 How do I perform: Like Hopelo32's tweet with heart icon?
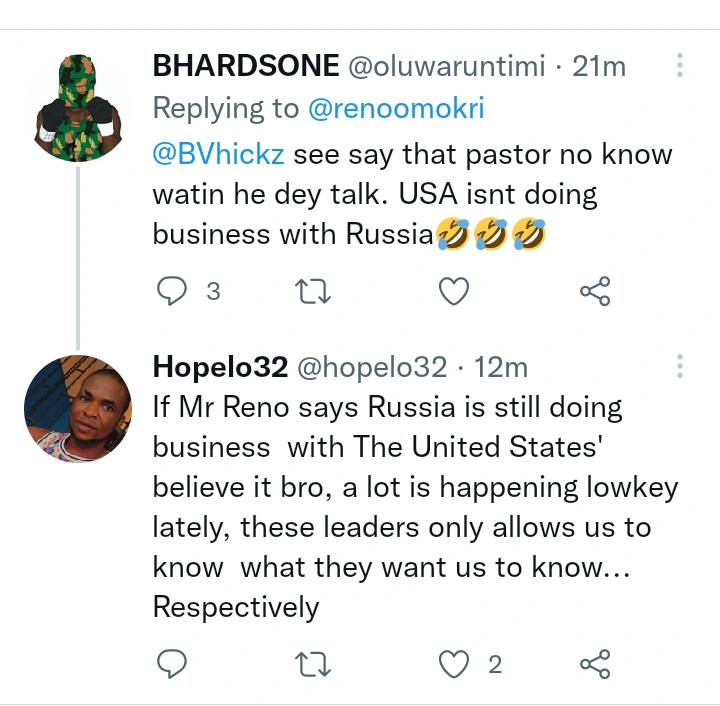(x=455, y=664)
